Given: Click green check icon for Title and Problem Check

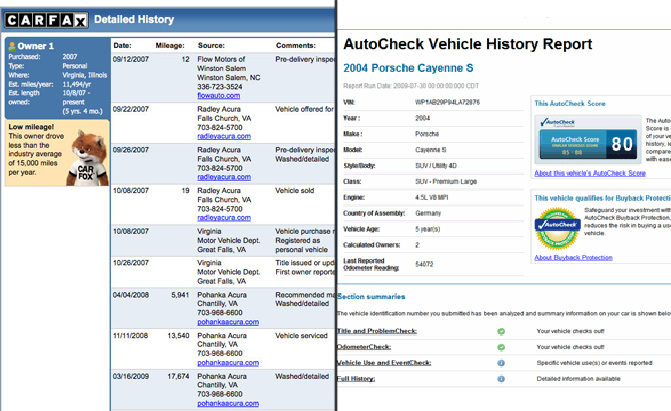Looking at the screenshot, I should click(x=501, y=331).
